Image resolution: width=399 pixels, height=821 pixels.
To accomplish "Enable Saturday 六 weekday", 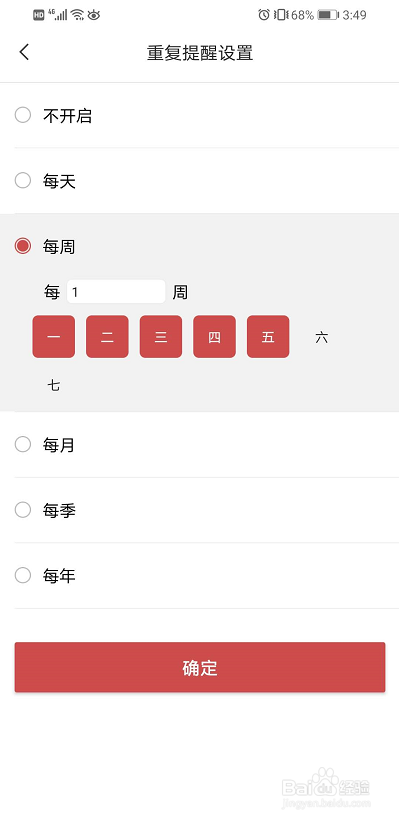I will click(322, 337).
